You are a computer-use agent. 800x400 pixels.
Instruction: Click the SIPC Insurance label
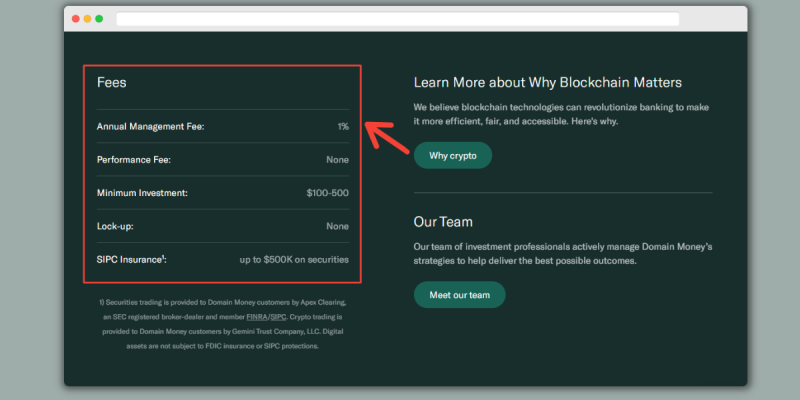tap(132, 259)
